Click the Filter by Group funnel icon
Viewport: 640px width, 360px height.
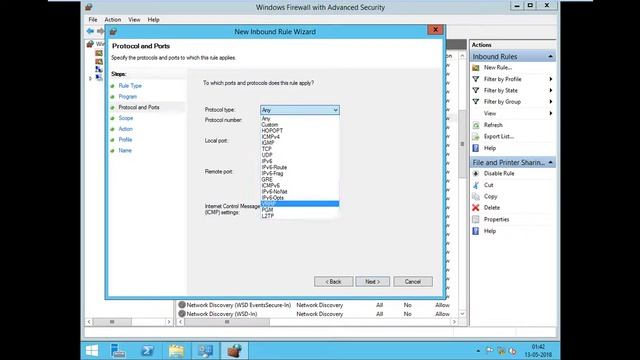(x=476, y=102)
